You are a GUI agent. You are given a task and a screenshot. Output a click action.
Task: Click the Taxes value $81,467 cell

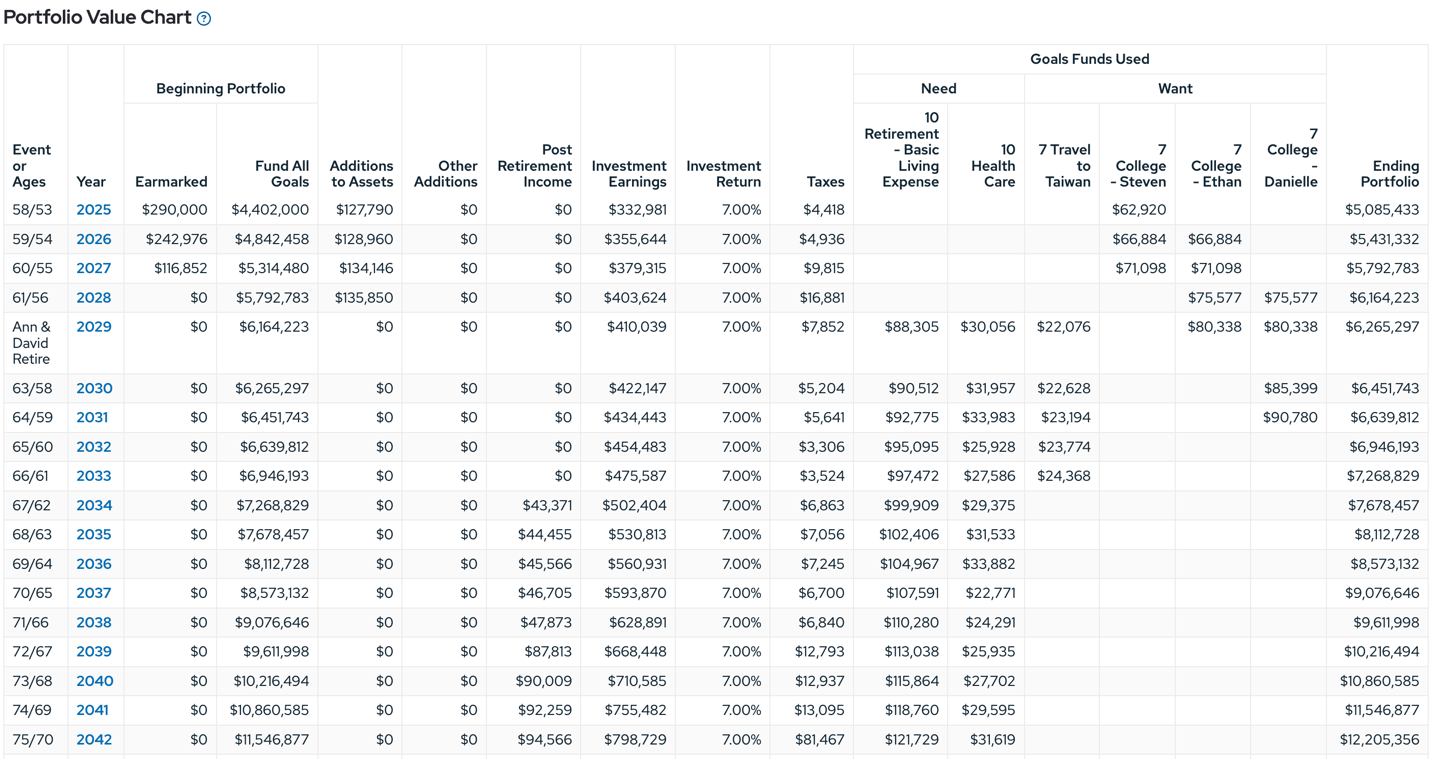coord(820,740)
